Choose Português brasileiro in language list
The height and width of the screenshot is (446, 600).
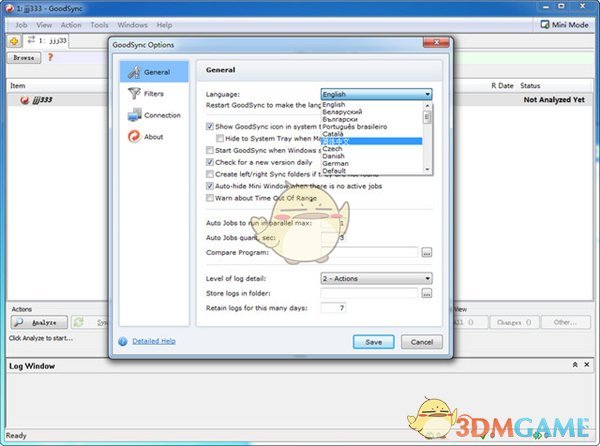point(372,127)
